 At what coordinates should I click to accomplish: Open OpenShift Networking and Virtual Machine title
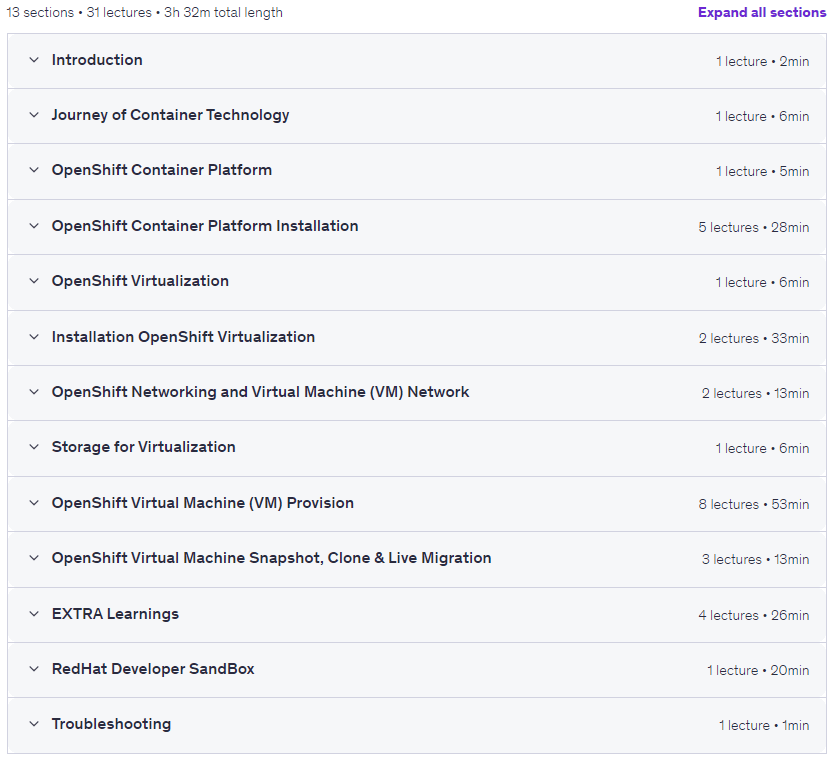[x=260, y=392]
